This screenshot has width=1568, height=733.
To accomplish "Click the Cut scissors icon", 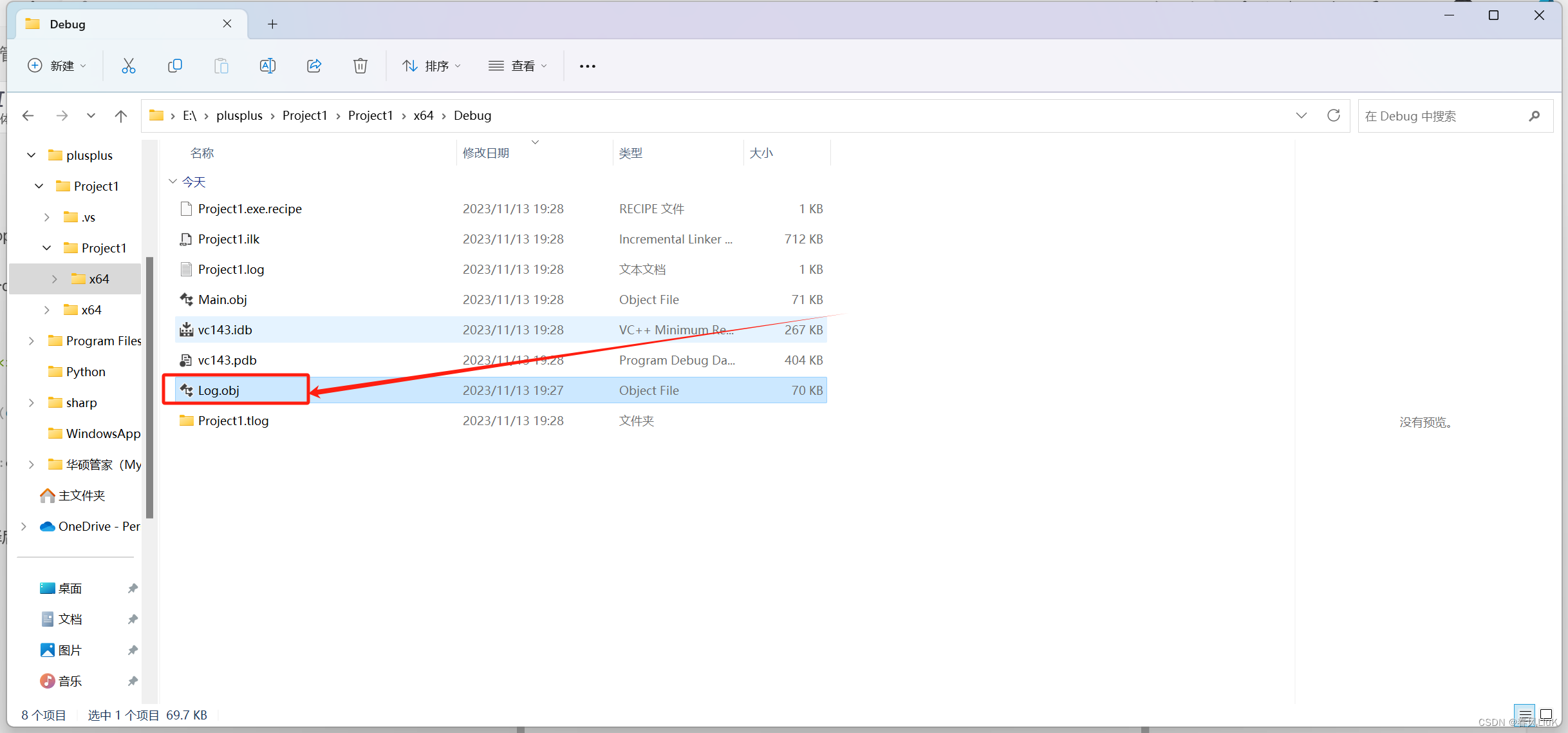I will 129,66.
